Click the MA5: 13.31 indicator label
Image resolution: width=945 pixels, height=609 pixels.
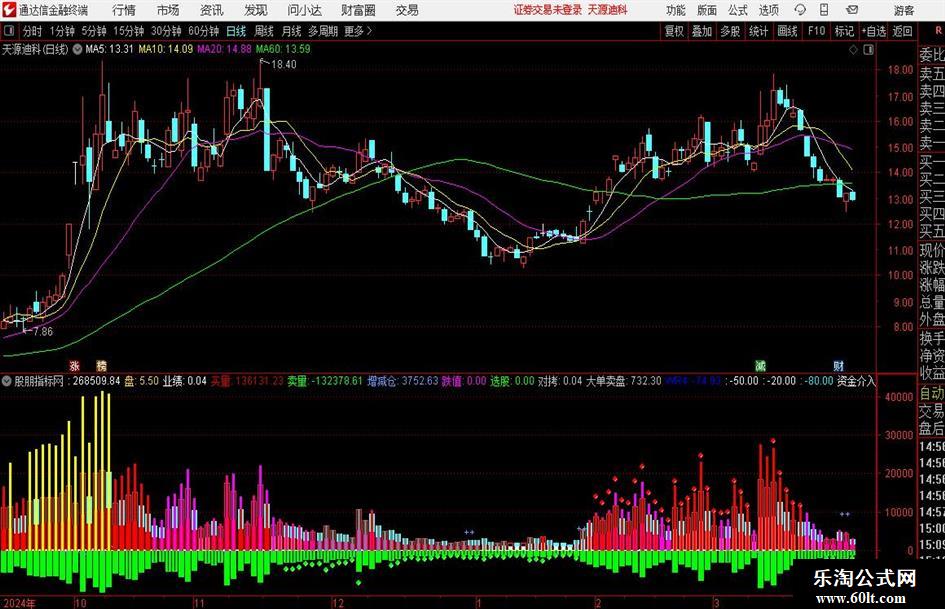[x=109, y=49]
